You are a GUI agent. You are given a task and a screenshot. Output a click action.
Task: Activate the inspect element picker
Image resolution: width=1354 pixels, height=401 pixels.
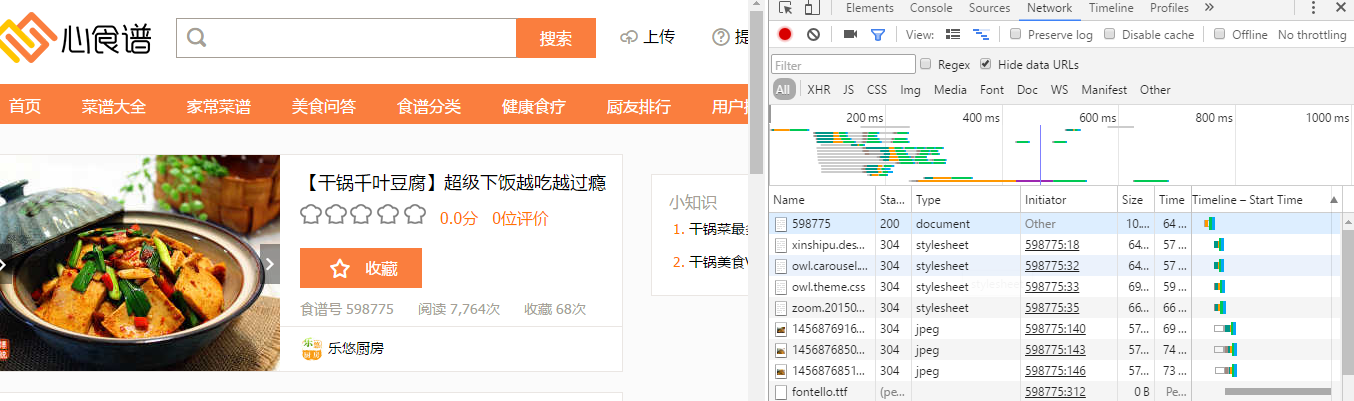coord(786,8)
